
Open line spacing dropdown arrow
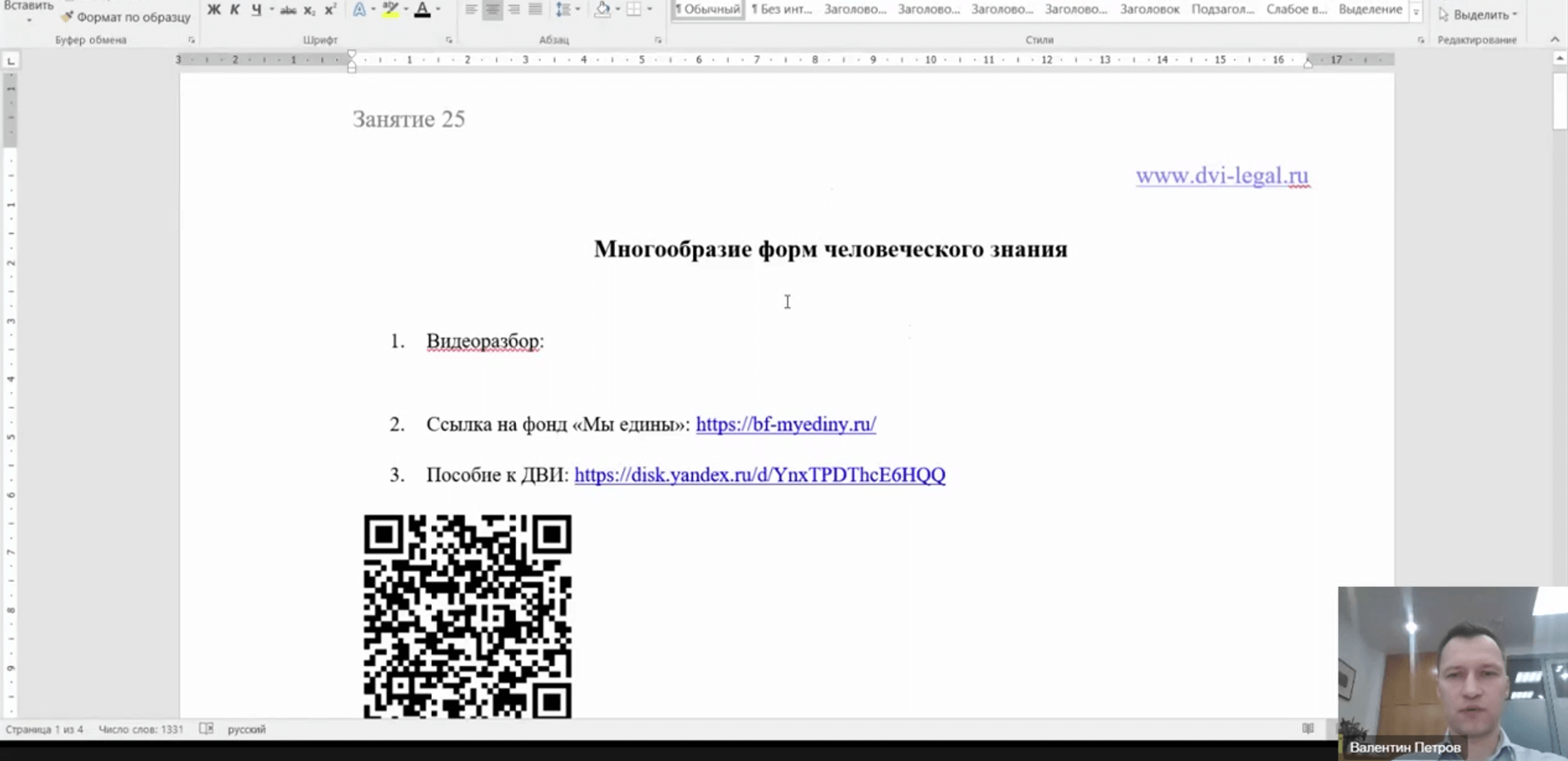click(577, 10)
